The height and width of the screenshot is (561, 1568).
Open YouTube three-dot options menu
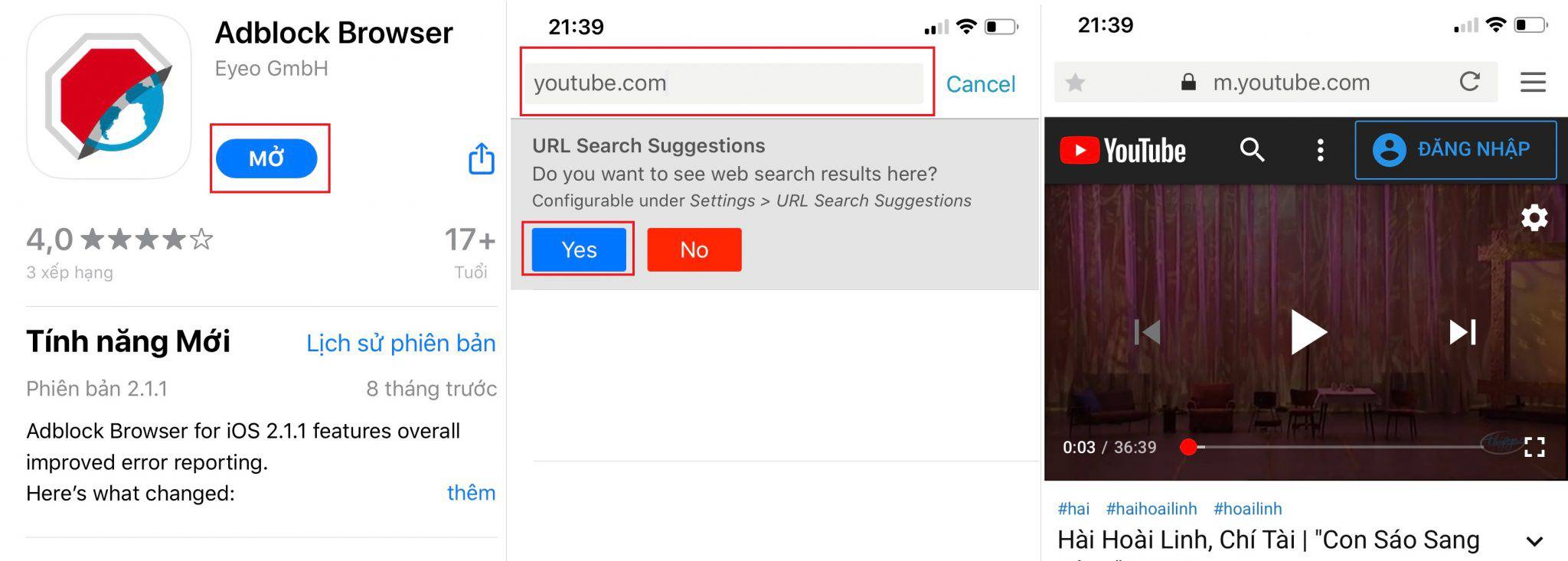point(1320,150)
